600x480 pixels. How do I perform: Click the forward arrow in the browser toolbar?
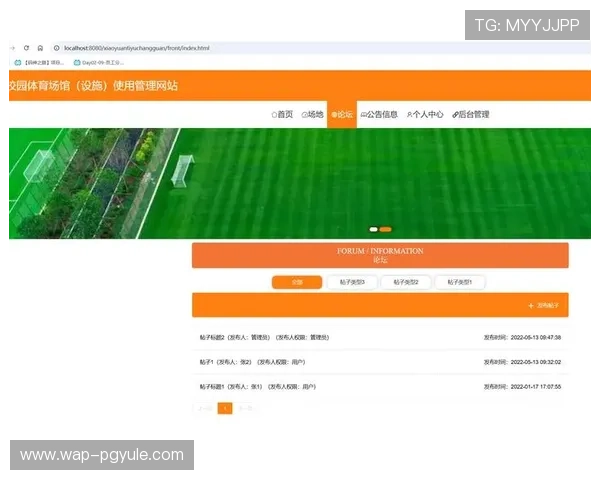(x=12, y=48)
